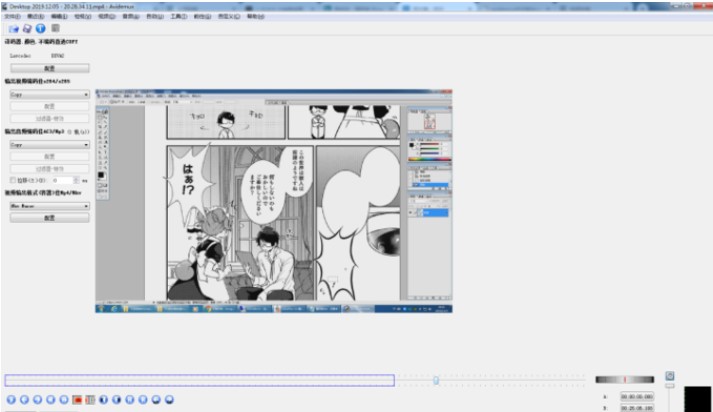Click the audio 过滤器 filters button
The image size is (713, 412).
[50, 169]
